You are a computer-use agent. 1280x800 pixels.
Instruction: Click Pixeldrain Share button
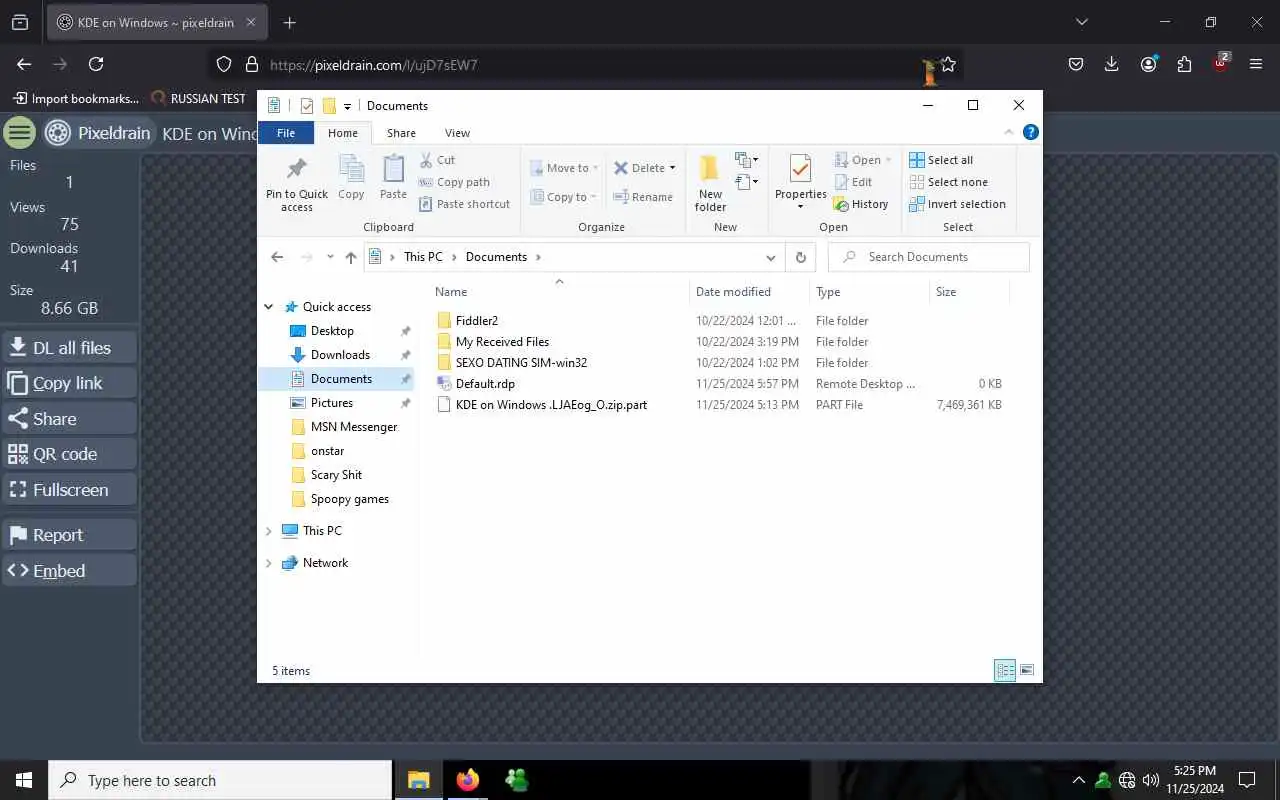click(x=69, y=419)
